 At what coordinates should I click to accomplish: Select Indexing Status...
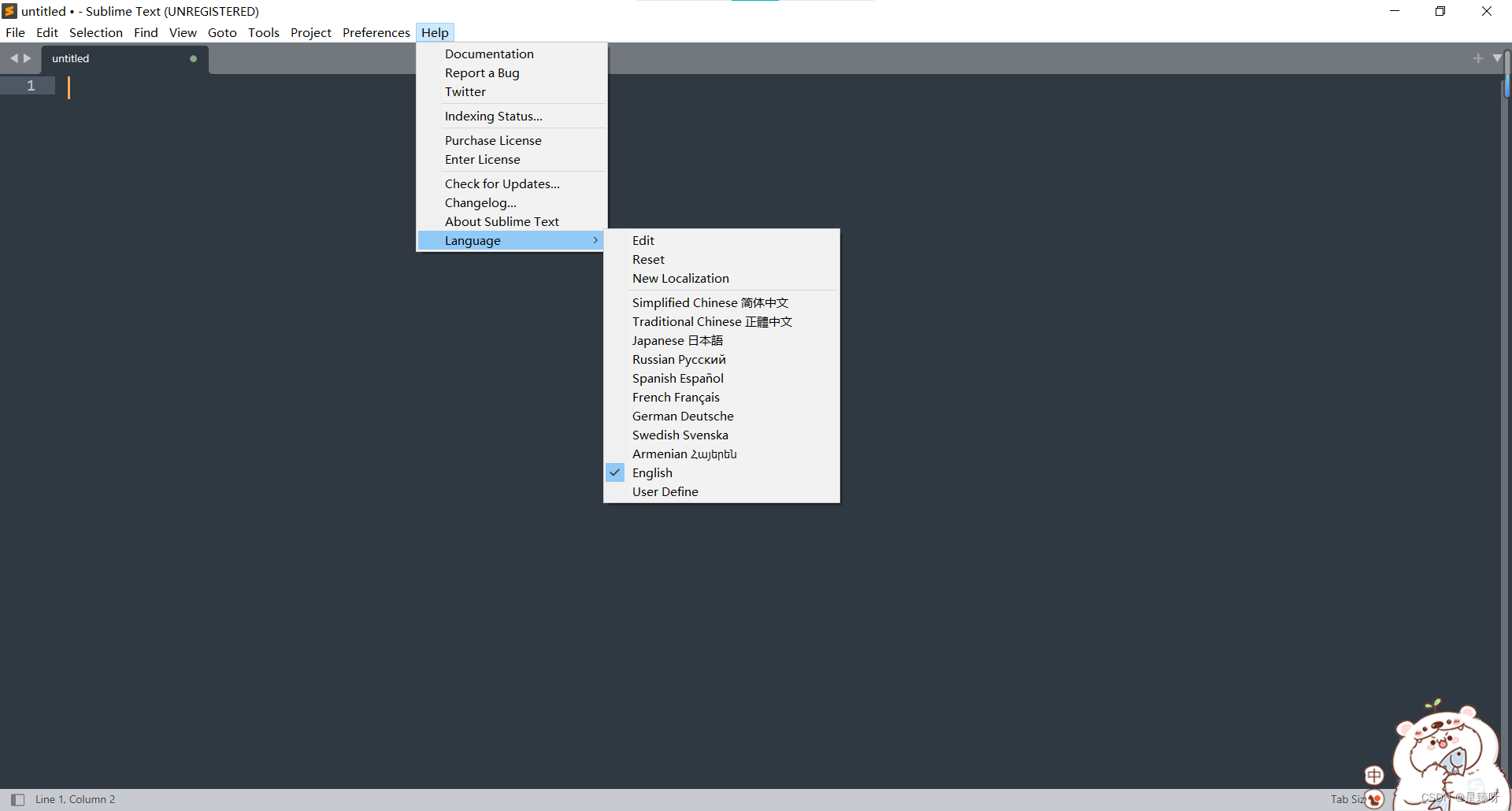pos(512,116)
